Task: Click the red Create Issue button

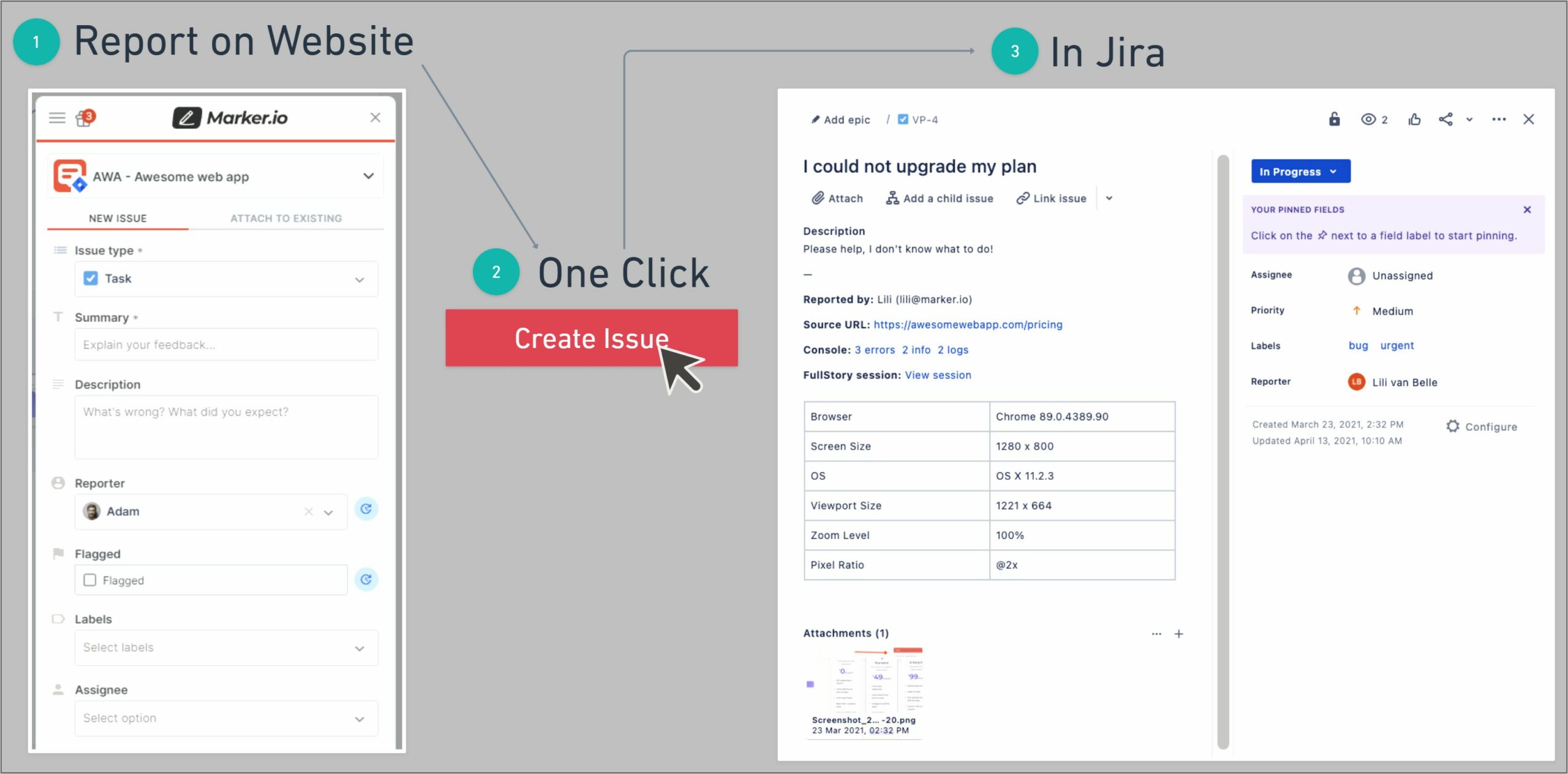Action: (592, 338)
